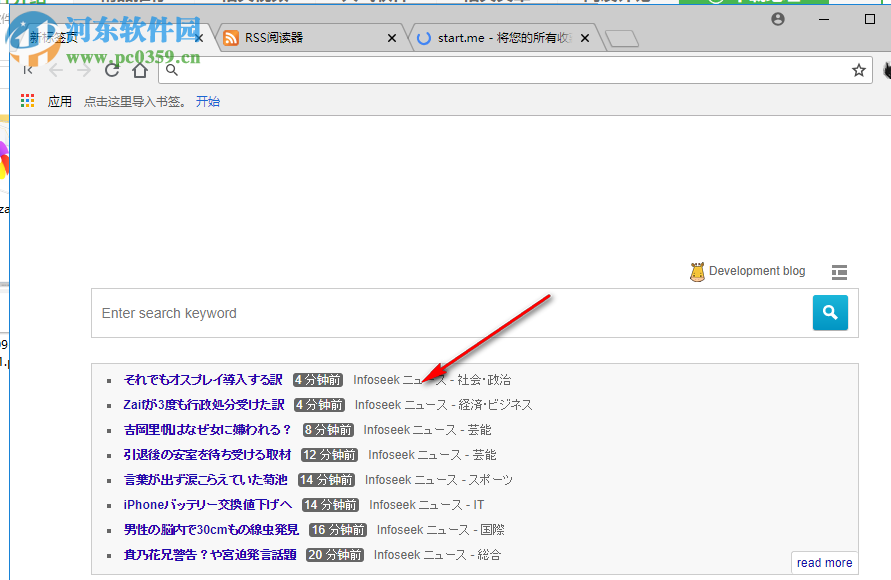Open the iPhoneバッテリー交換値下げへ article
This screenshot has width=891, height=580.
205,504
